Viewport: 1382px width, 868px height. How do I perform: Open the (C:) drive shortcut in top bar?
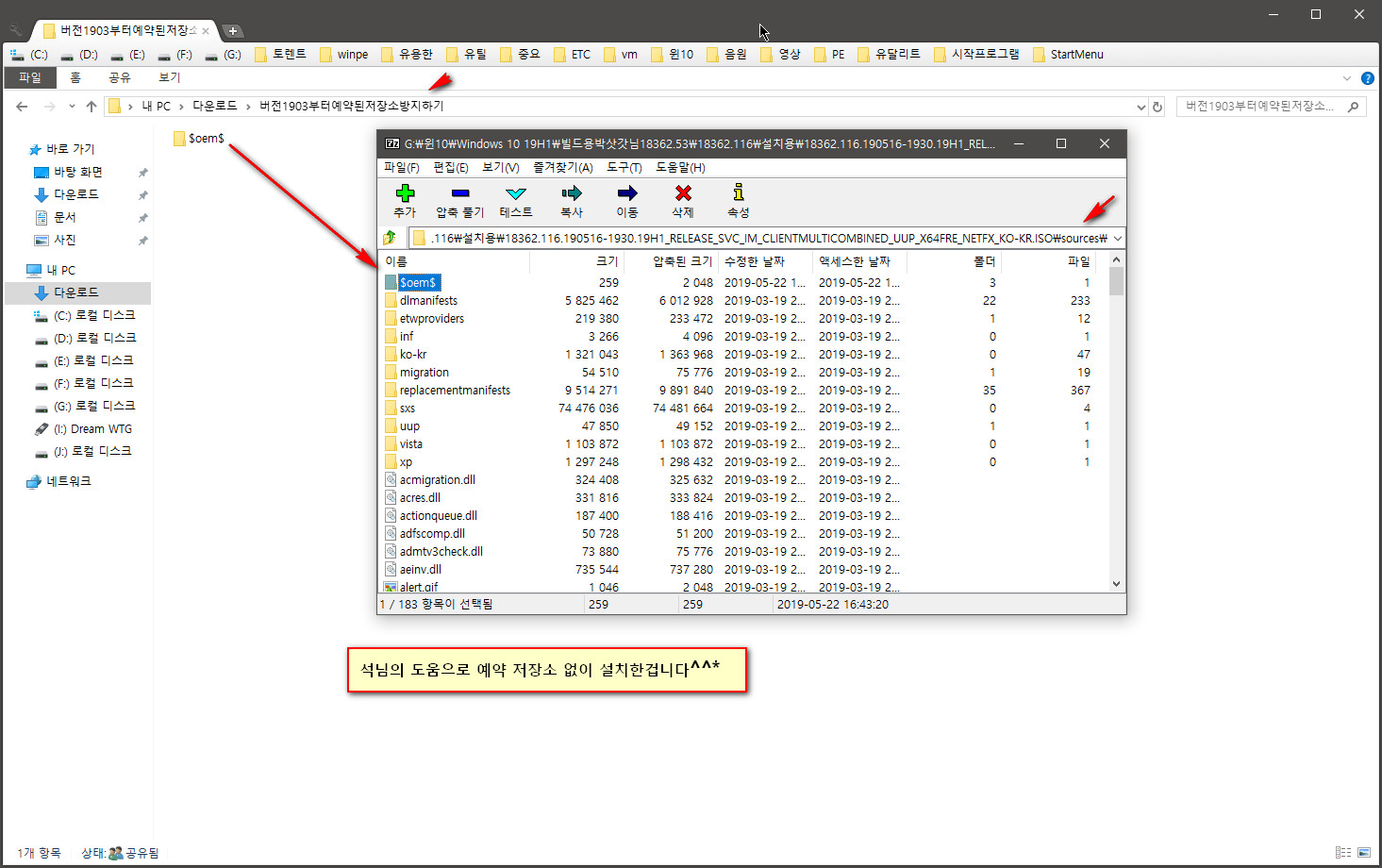coord(29,54)
